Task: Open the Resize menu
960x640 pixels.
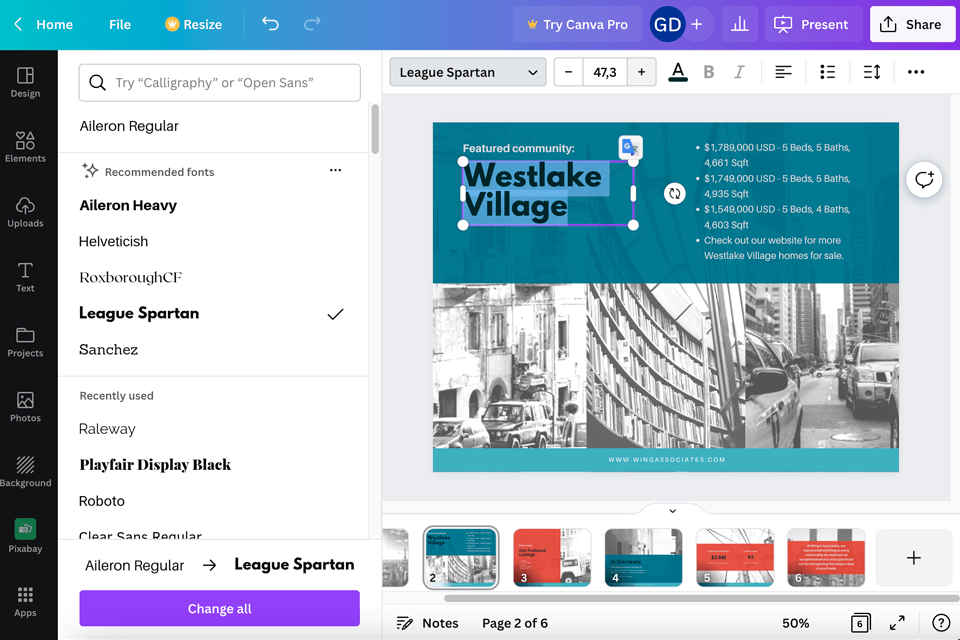Action: [193, 24]
